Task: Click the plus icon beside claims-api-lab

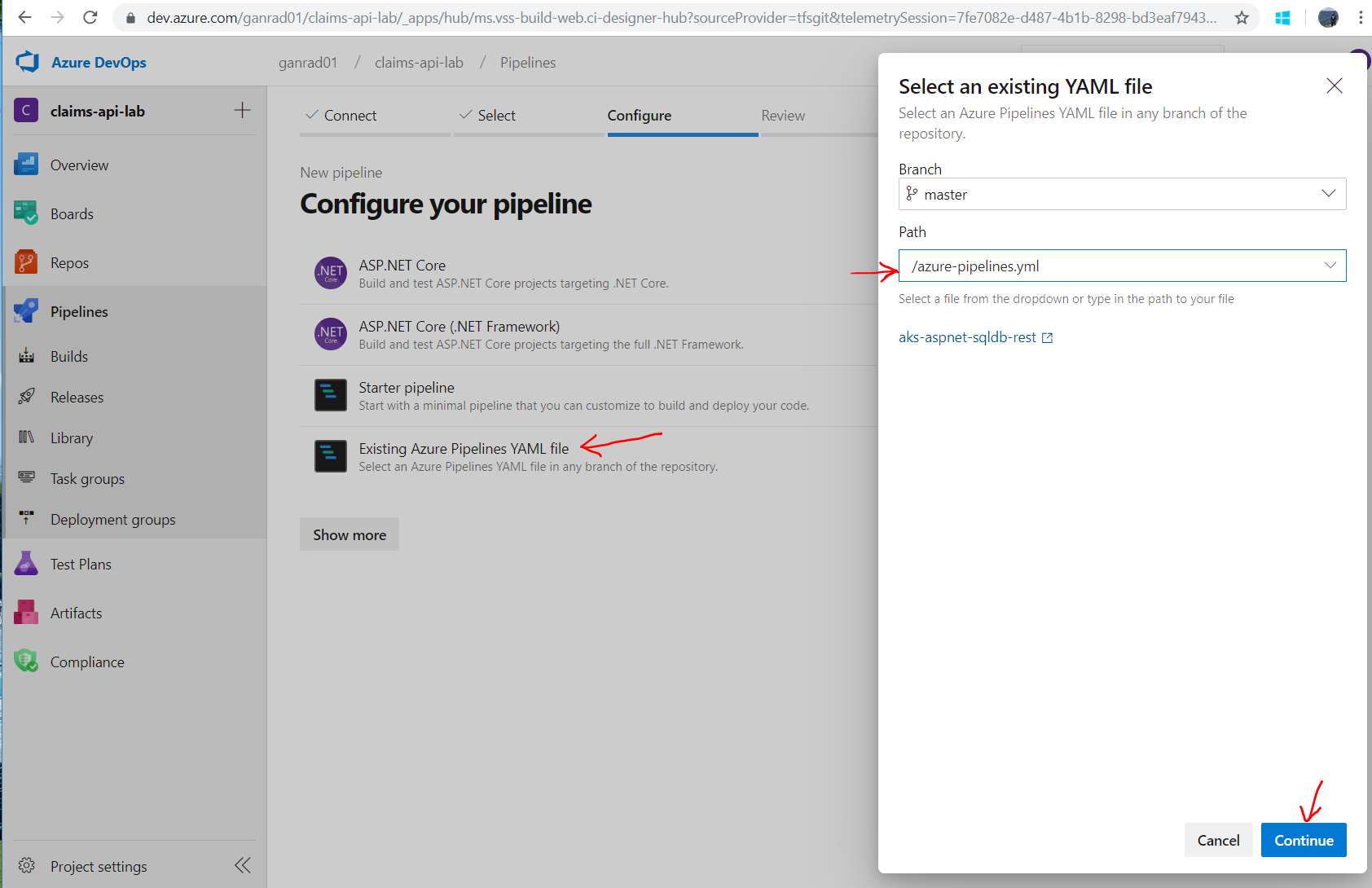Action: point(242,110)
